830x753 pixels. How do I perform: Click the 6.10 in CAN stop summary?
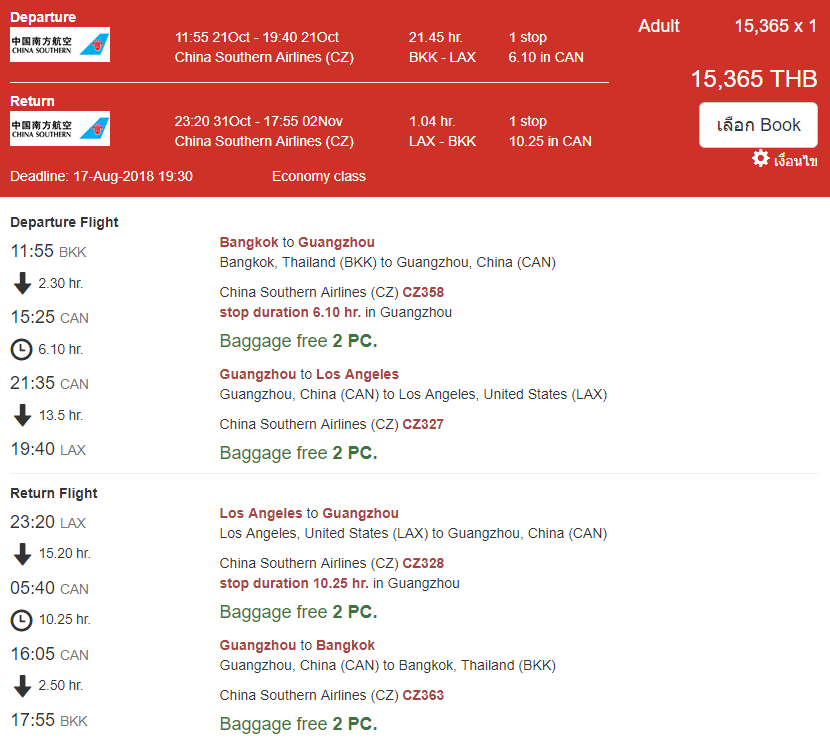tap(546, 57)
